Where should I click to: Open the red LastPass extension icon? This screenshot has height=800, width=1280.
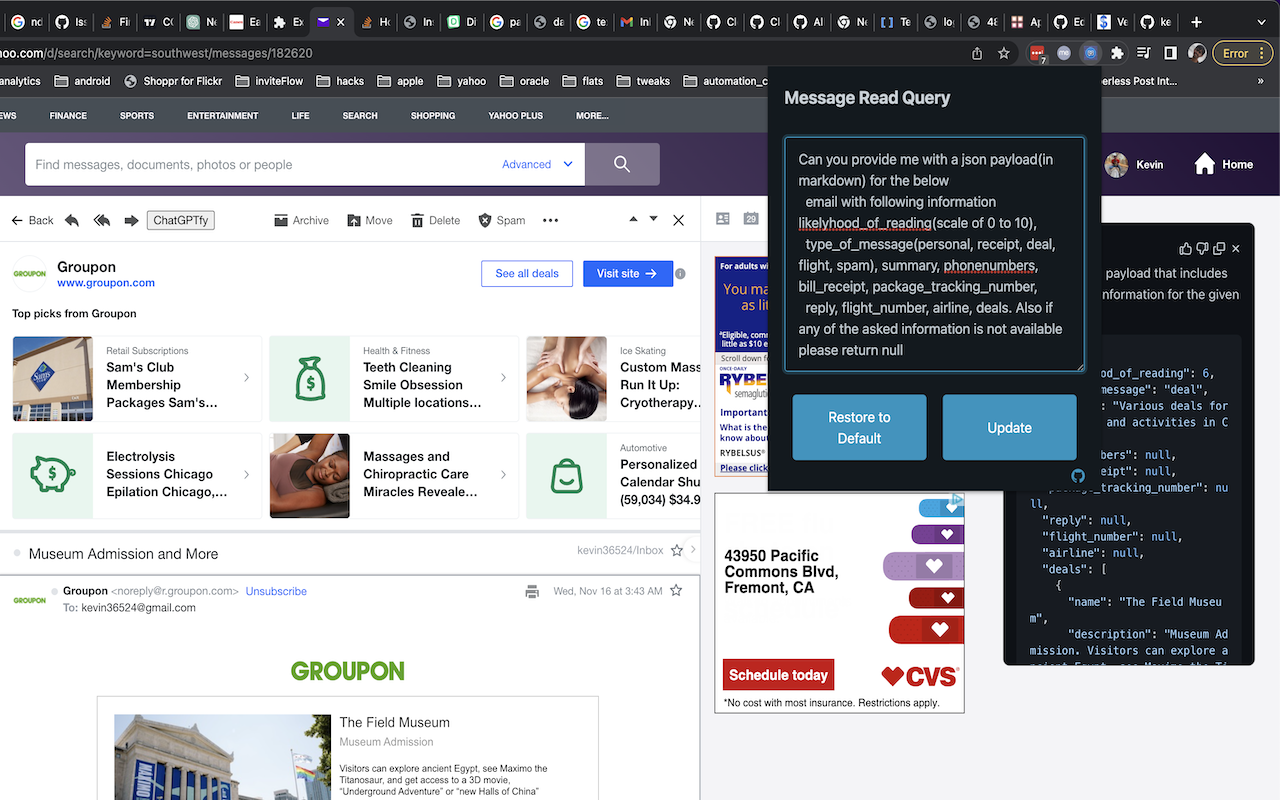[x=1037, y=54]
